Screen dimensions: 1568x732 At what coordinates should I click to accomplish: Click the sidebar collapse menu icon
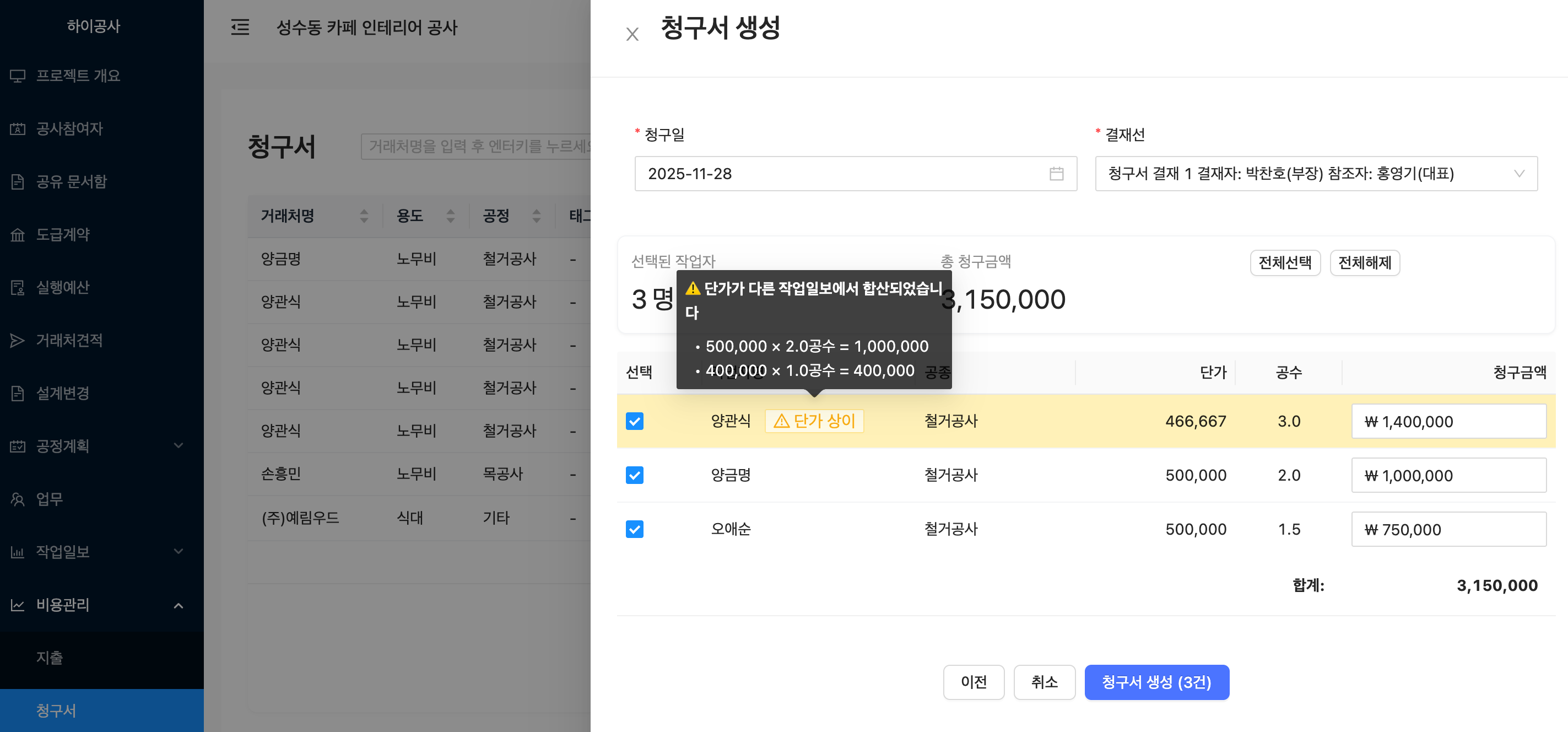click(x=240, y=28)
